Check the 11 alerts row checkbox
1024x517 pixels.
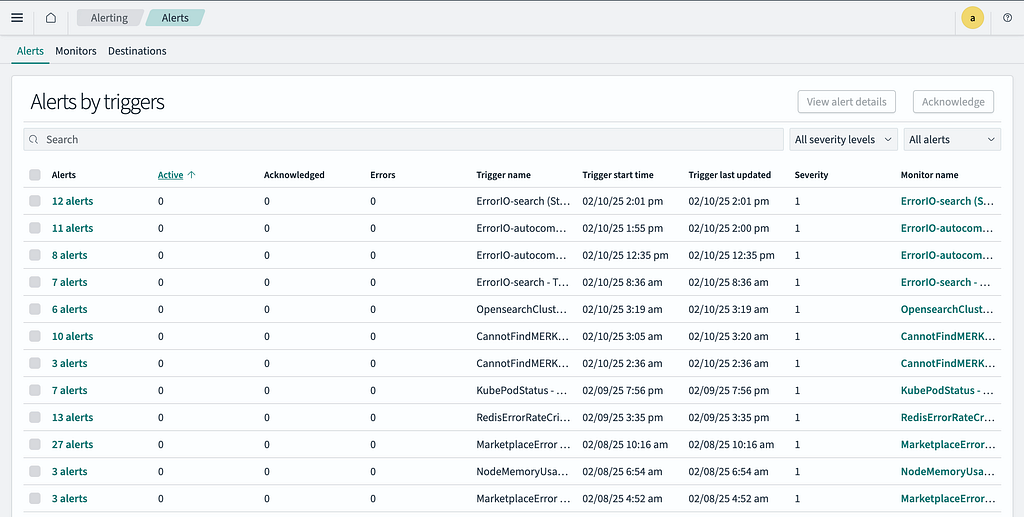point(35,228)
